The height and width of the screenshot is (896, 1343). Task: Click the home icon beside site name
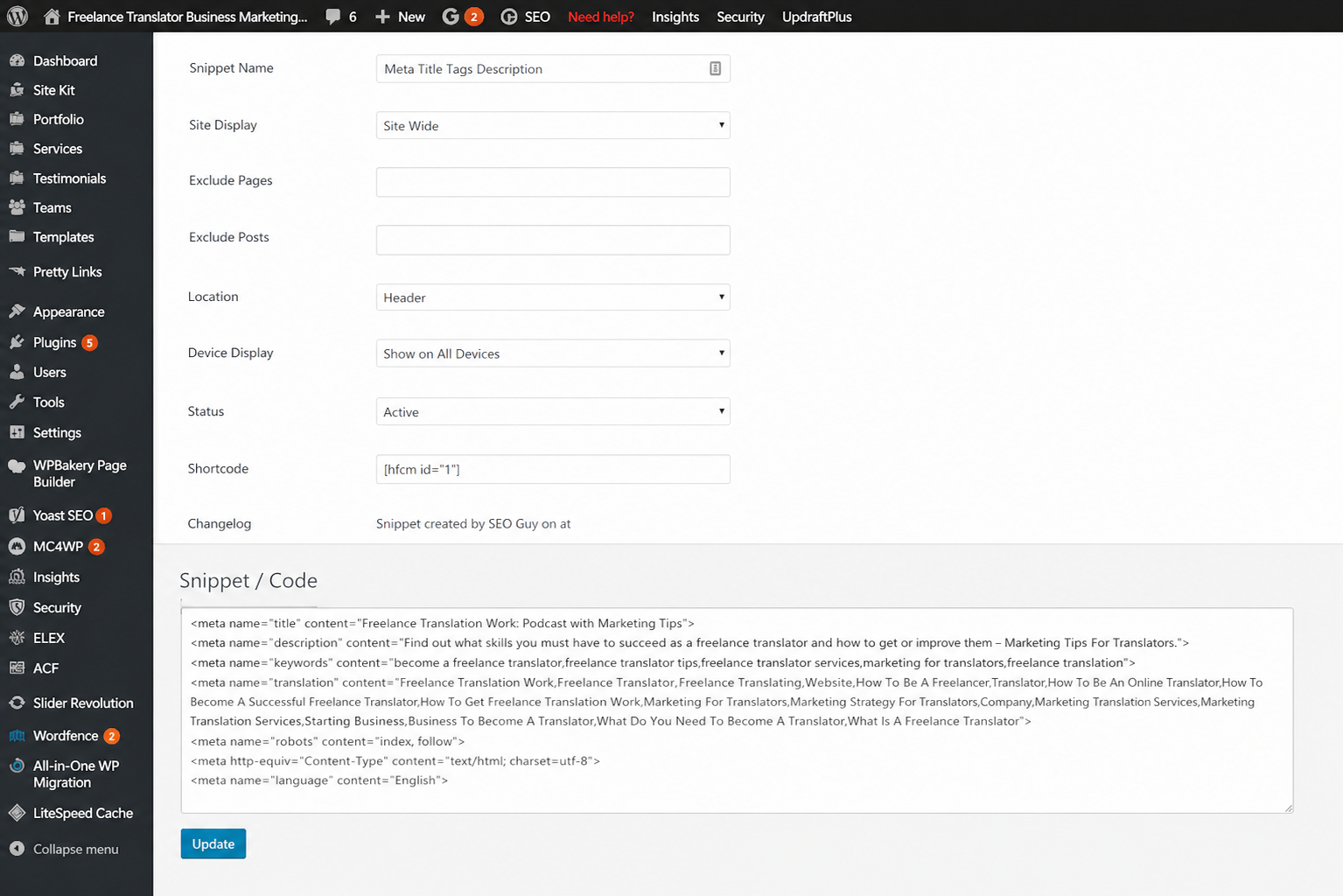click(52, 16)
